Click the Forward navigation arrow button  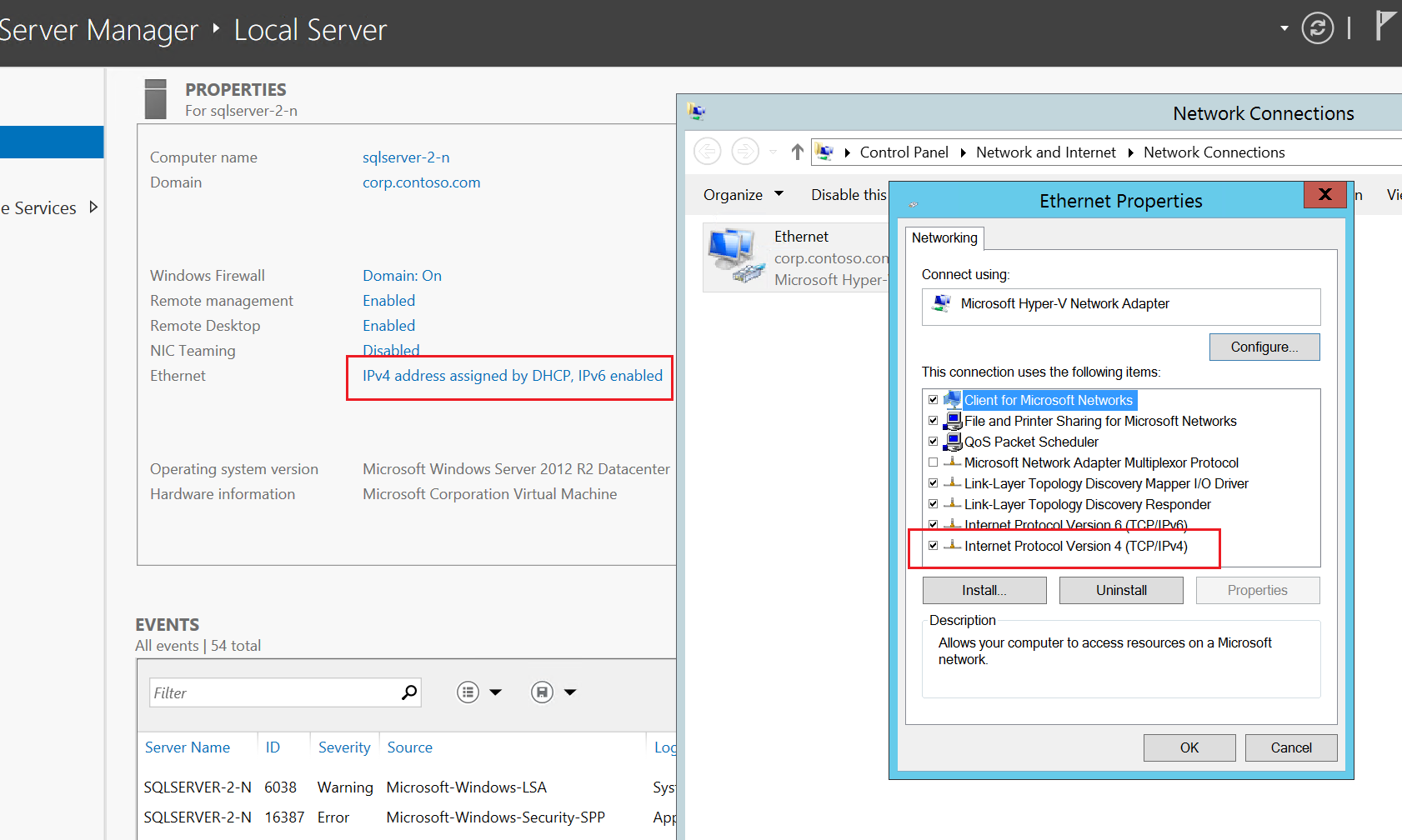tap(744, 152)
